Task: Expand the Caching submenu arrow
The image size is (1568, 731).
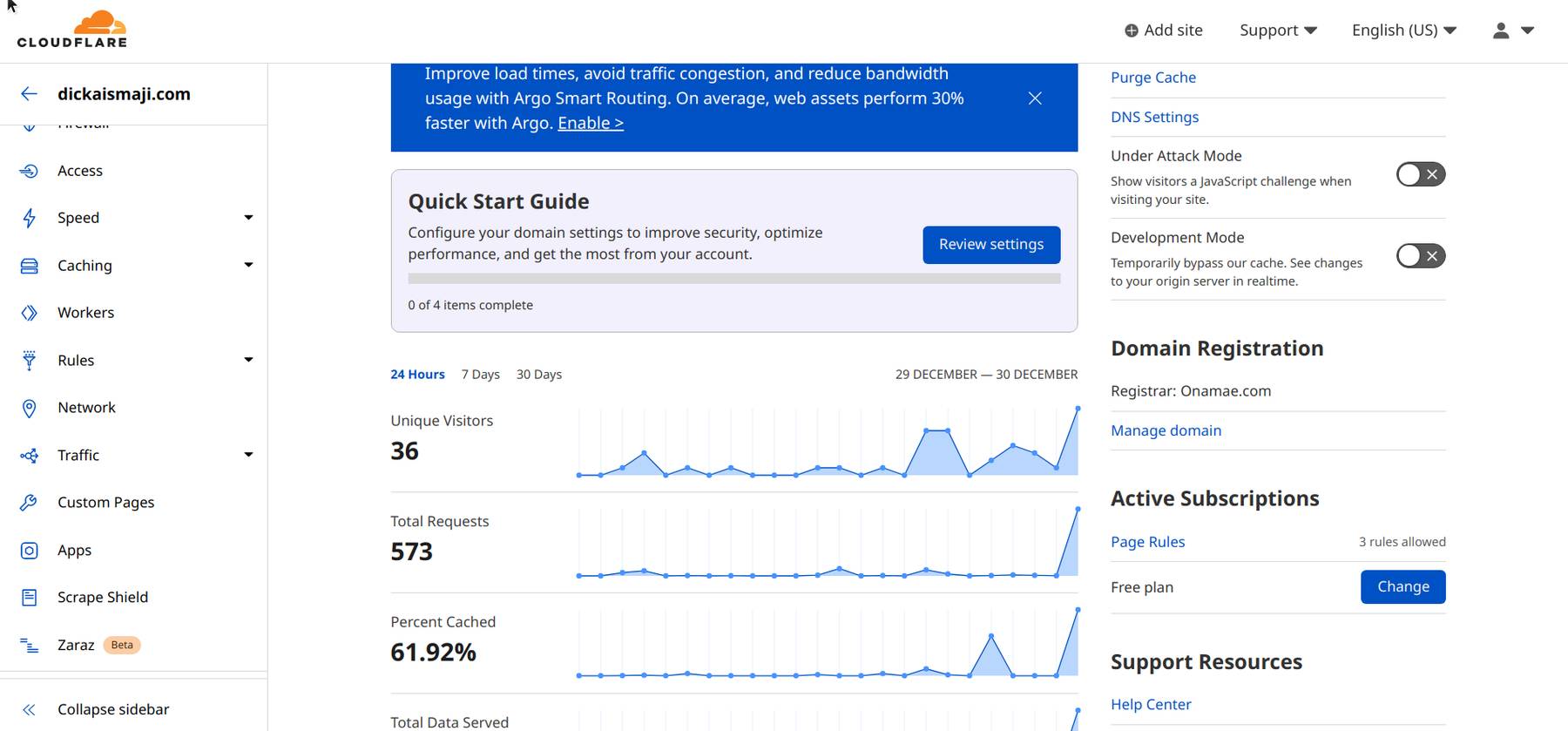Action: point(248,265)
